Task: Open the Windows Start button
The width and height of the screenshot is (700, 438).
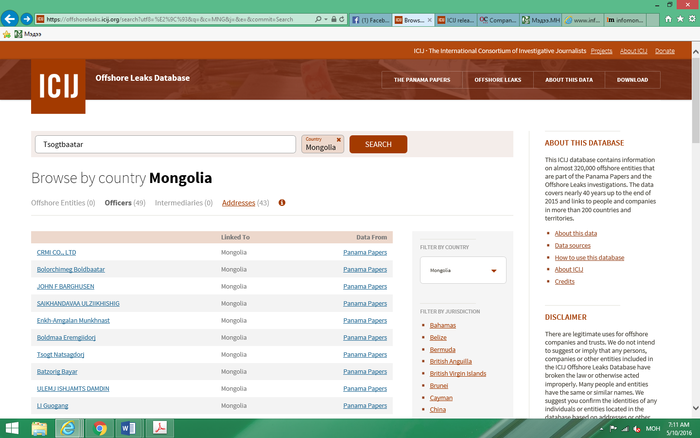Action: (x=12, y=429)
